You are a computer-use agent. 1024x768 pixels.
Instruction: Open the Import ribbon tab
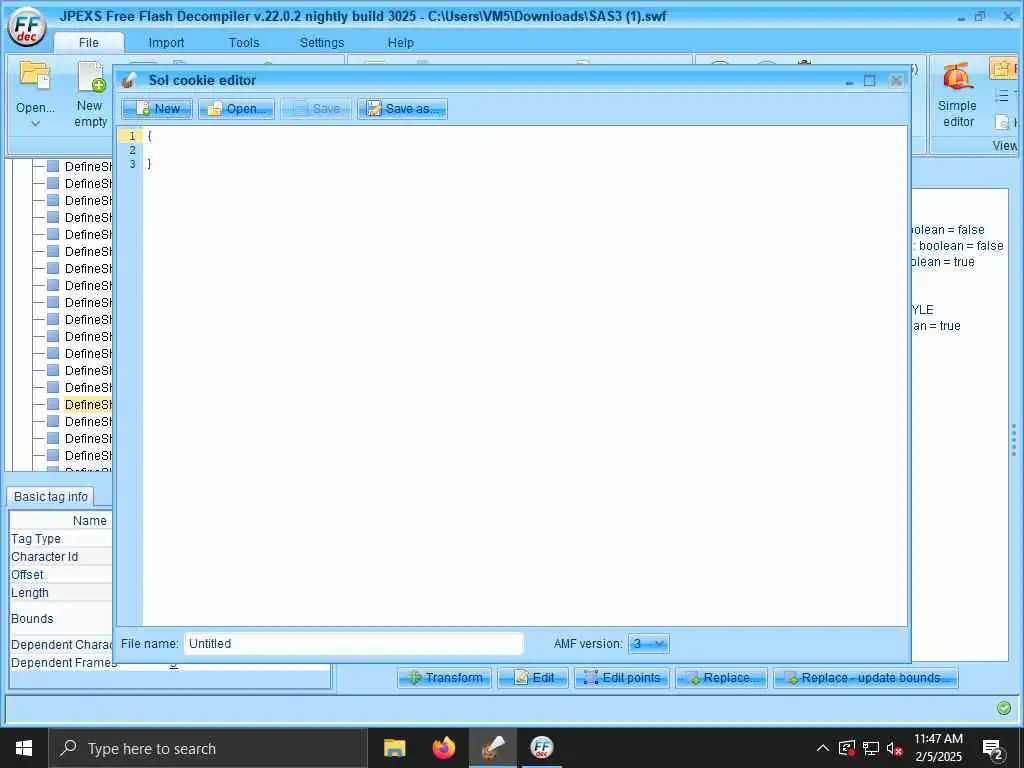click(166, 42)
